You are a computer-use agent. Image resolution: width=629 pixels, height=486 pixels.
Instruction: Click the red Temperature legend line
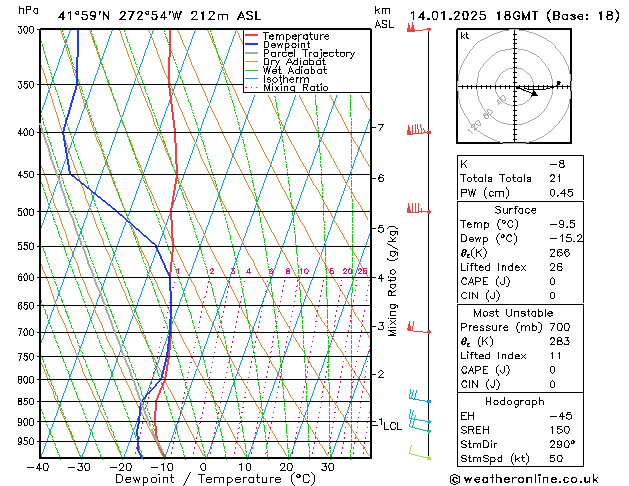coord(252,36)
